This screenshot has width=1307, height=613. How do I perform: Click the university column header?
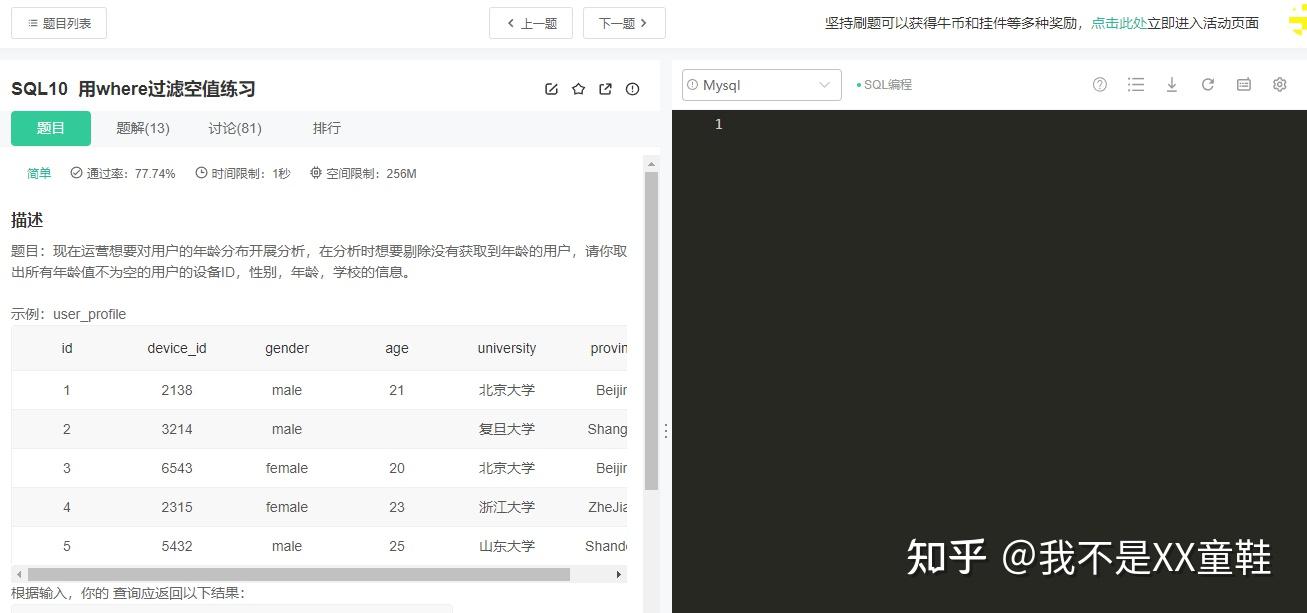[x=507, y=348]
